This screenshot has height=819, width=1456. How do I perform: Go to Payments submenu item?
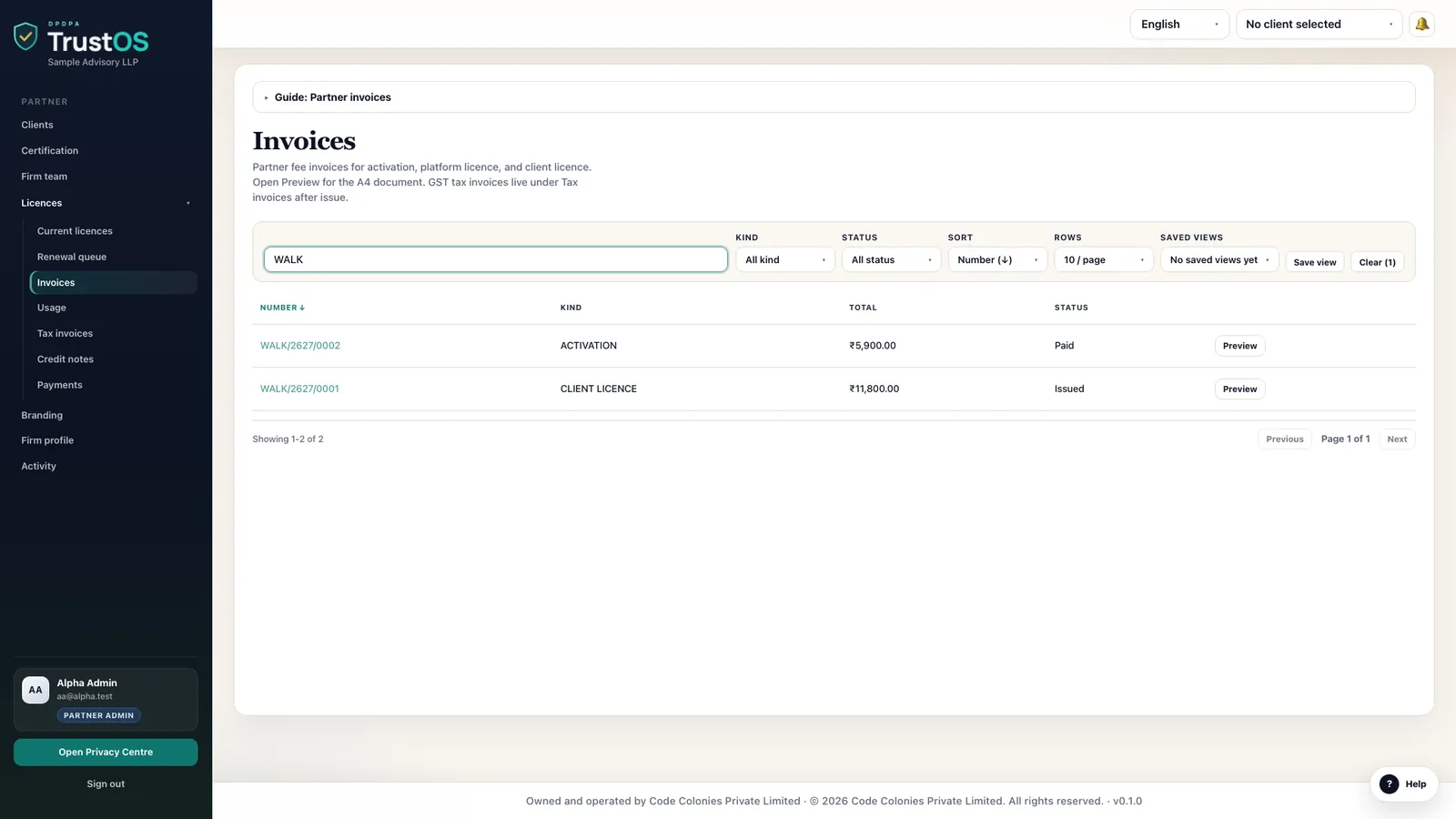pos(60,385)
